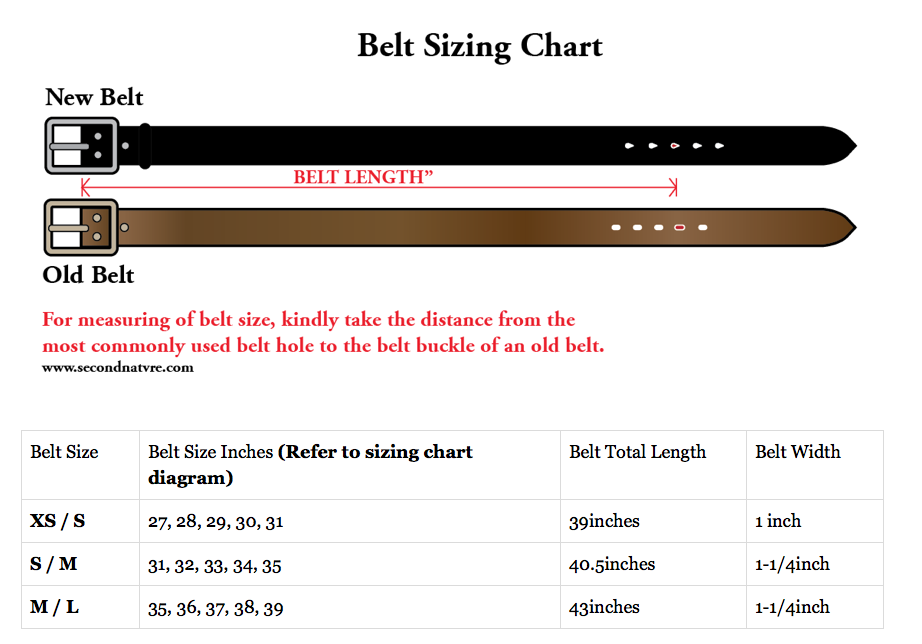The width and height of the screenshot is (922, 644).
Task: Select the S / M size row
Action: point(452,564)
